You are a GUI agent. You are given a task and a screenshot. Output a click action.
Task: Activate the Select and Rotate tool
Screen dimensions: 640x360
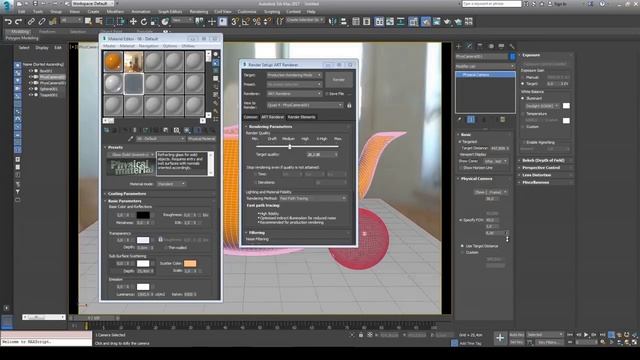click(144, 22)
